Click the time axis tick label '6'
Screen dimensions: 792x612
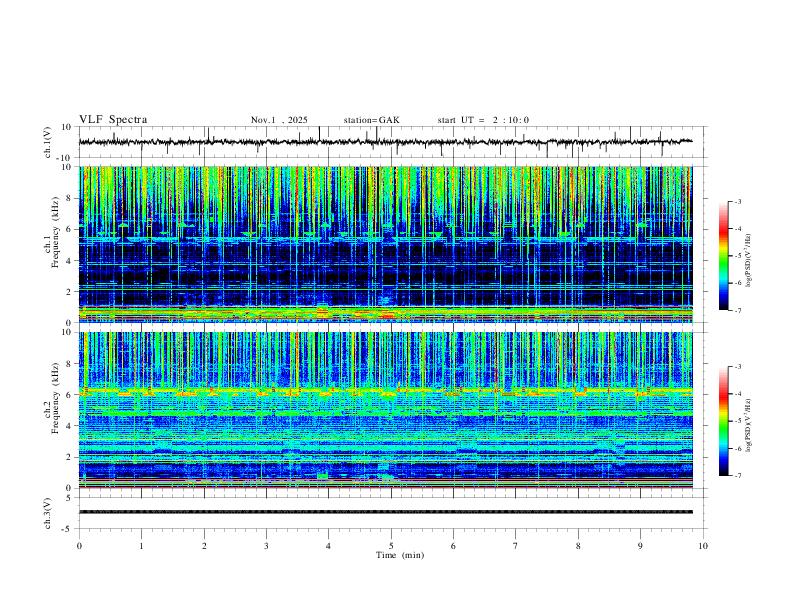454,546
